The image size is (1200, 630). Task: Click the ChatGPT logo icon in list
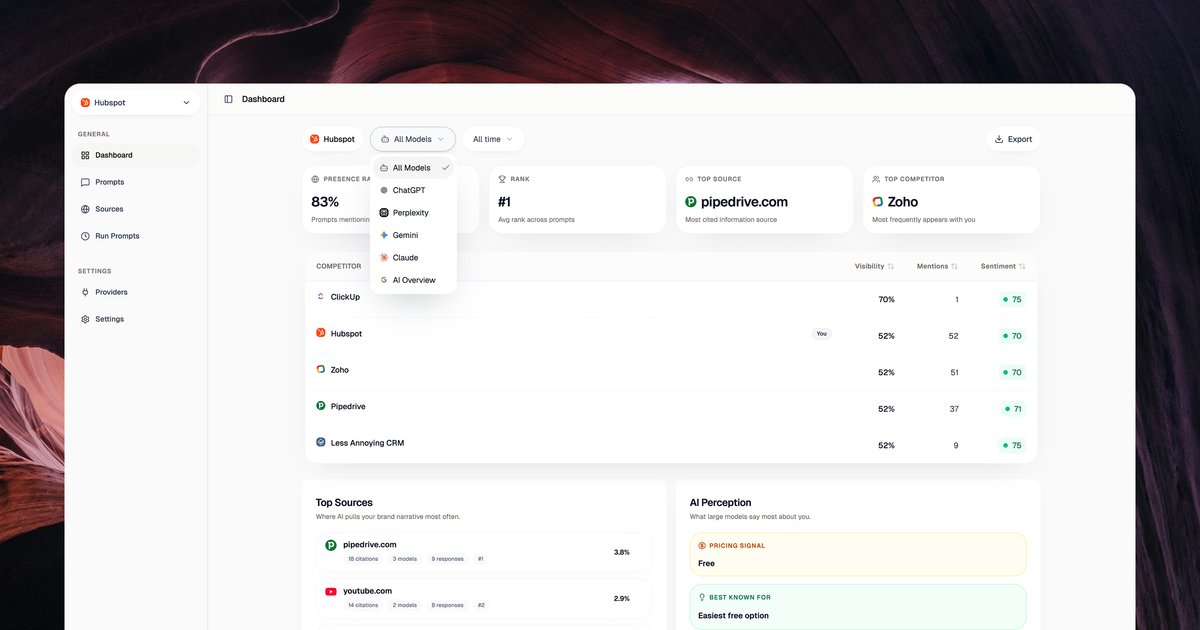[x=384, y=190]
